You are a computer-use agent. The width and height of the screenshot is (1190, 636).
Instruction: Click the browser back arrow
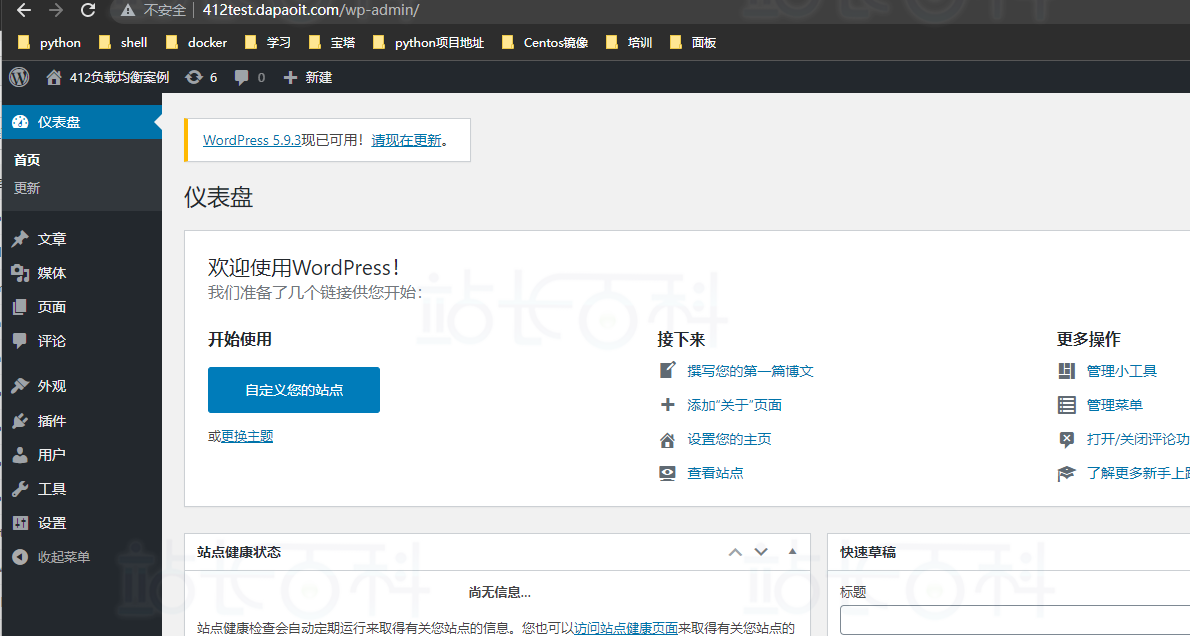point(24,11)
